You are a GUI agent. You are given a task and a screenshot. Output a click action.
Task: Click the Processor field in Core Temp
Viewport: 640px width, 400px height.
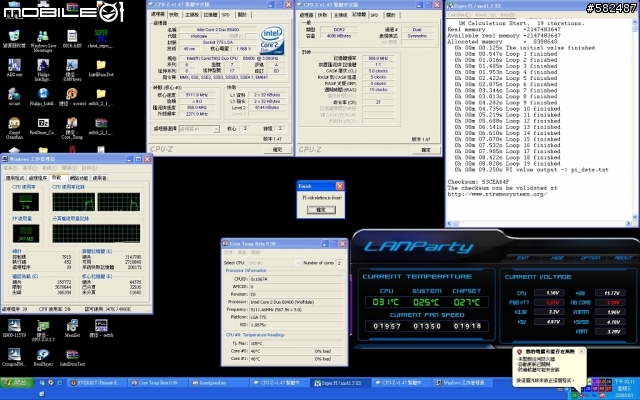point(296,302)
